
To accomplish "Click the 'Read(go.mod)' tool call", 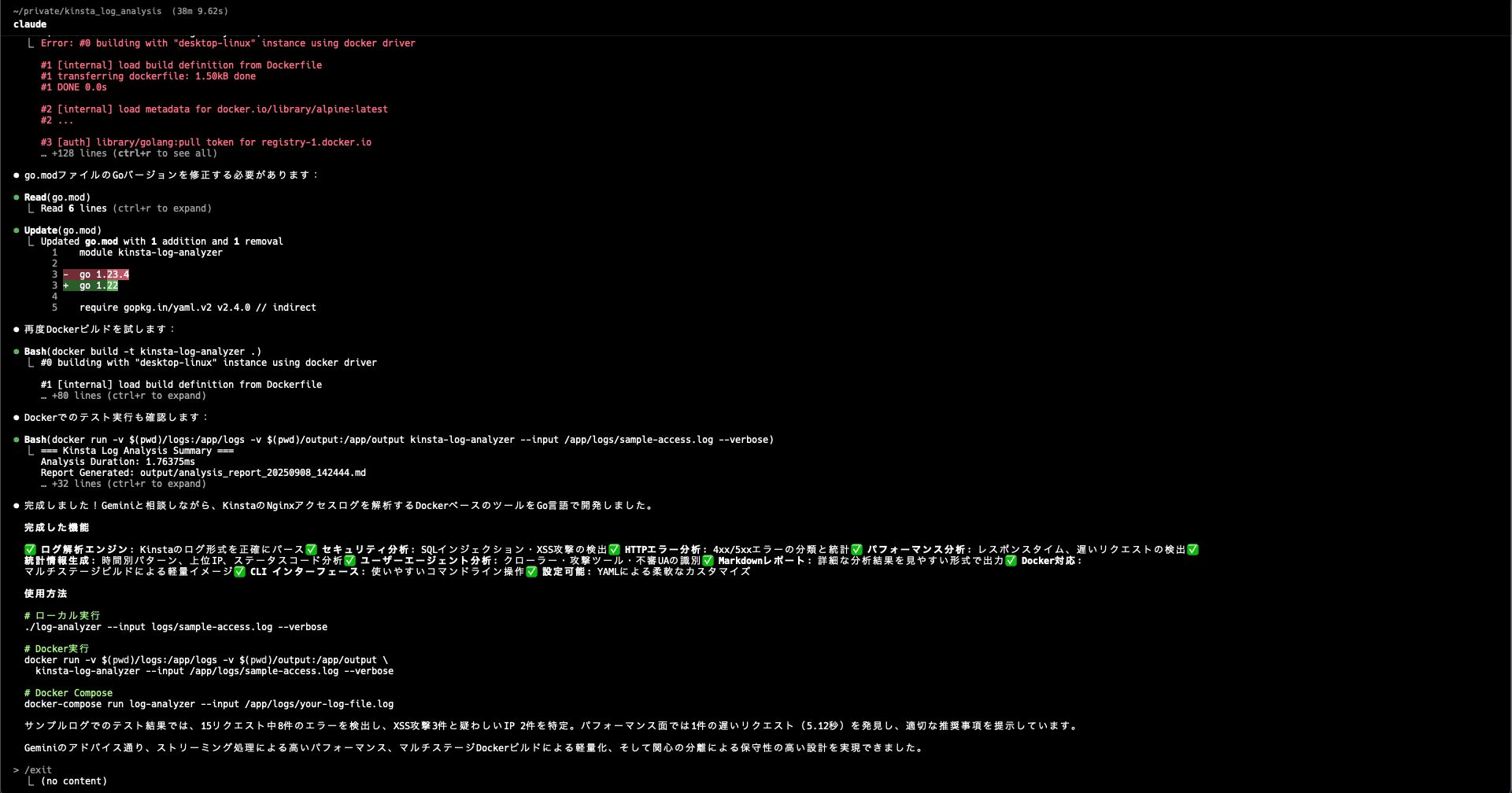I will tap(57, 197).
